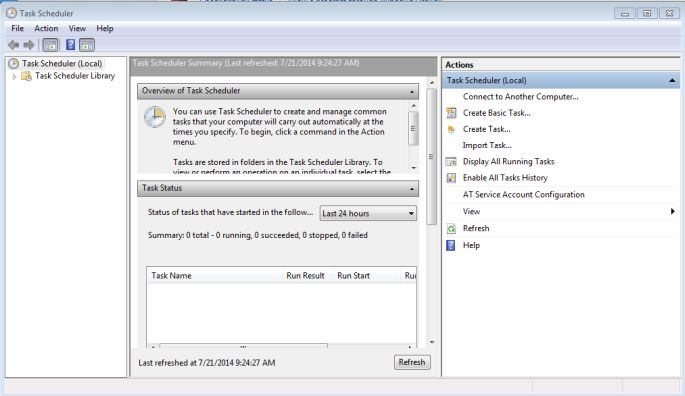Click the Back arrow toolbar icon
The width and height of the screenshot is (685, 396).
coord(14,45)
